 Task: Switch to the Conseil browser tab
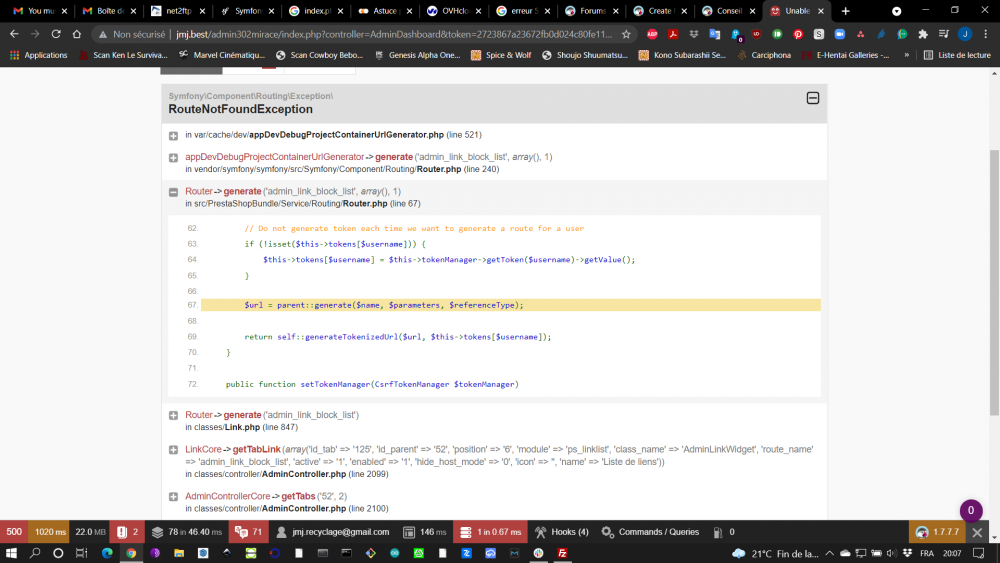[x=729, y=11]
